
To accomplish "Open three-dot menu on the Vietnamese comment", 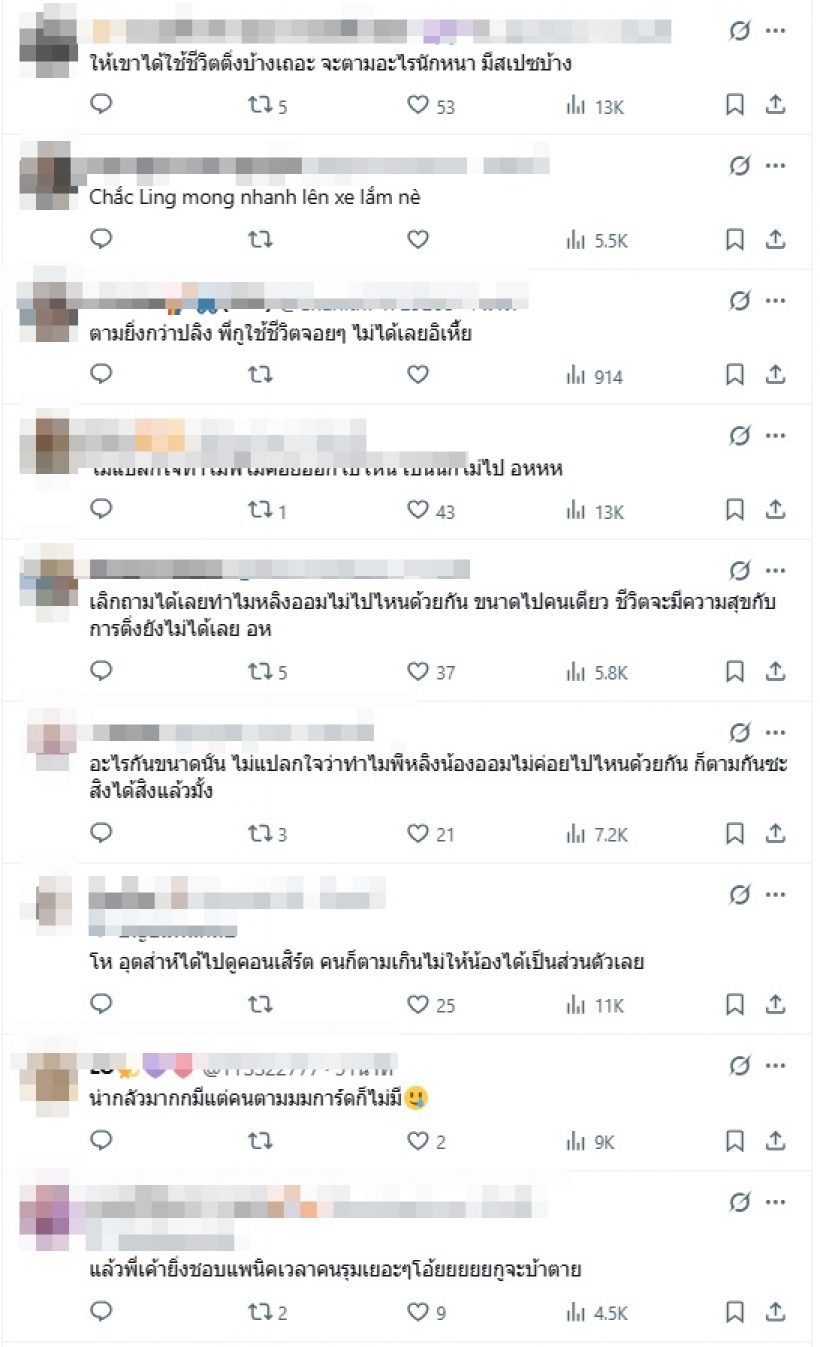I will [776, 166].
